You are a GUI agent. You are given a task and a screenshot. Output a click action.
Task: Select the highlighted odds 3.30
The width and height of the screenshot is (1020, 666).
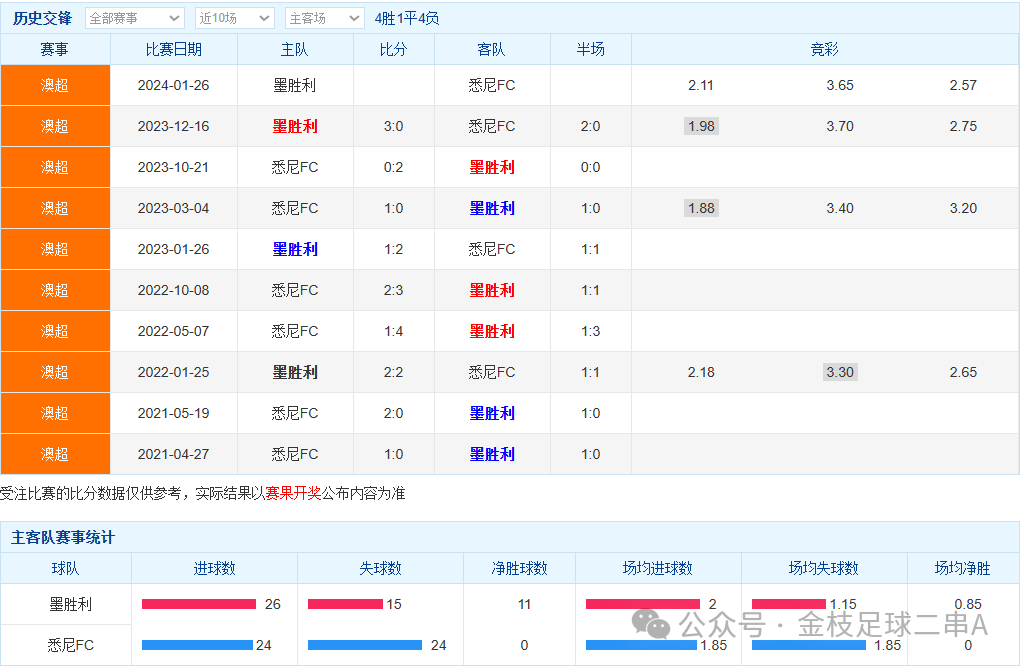pyautogui.click(x=840, y=372)
